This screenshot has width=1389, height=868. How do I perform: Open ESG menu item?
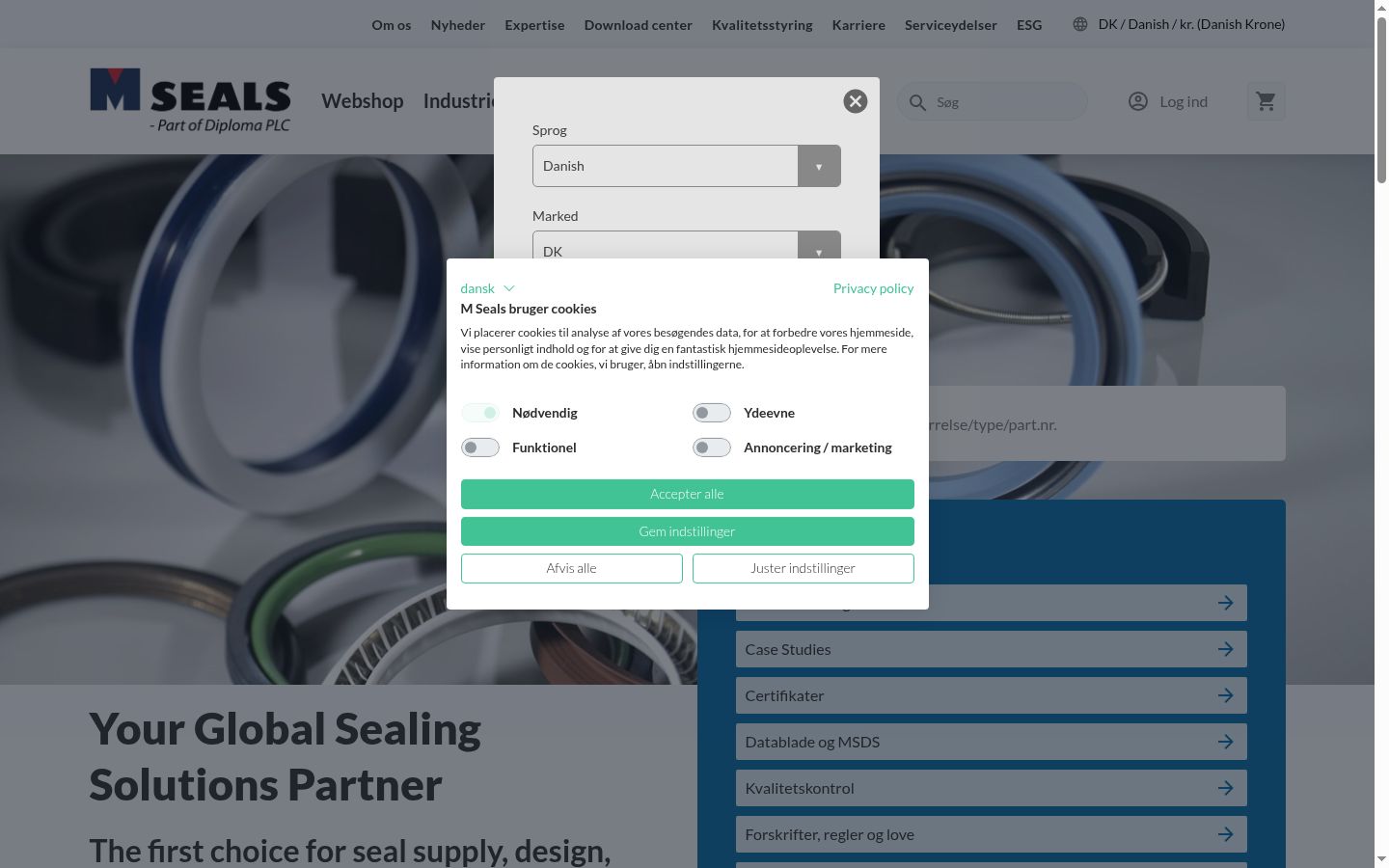pos(1029,25)
